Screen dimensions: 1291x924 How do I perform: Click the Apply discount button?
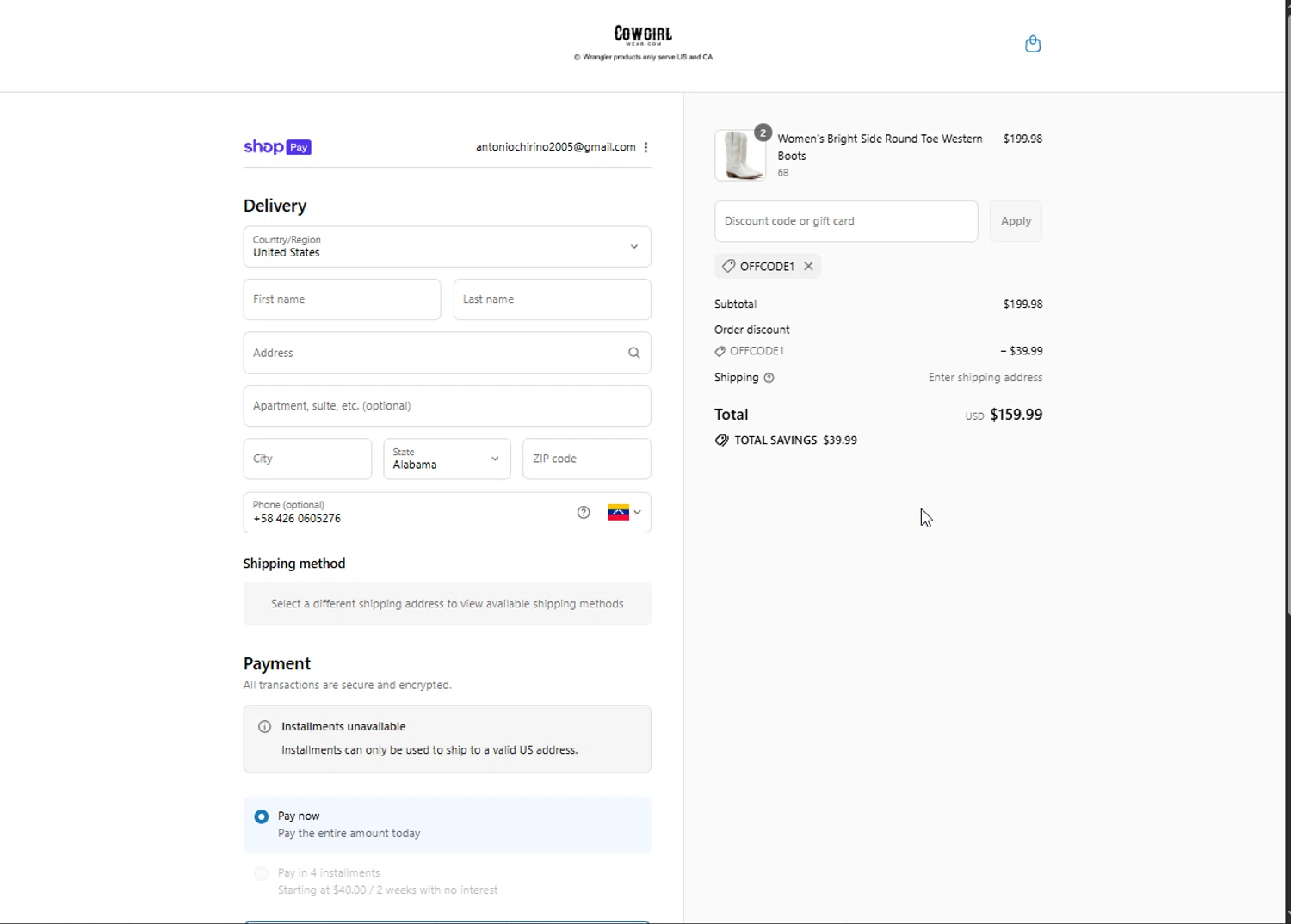[1016, 221]
